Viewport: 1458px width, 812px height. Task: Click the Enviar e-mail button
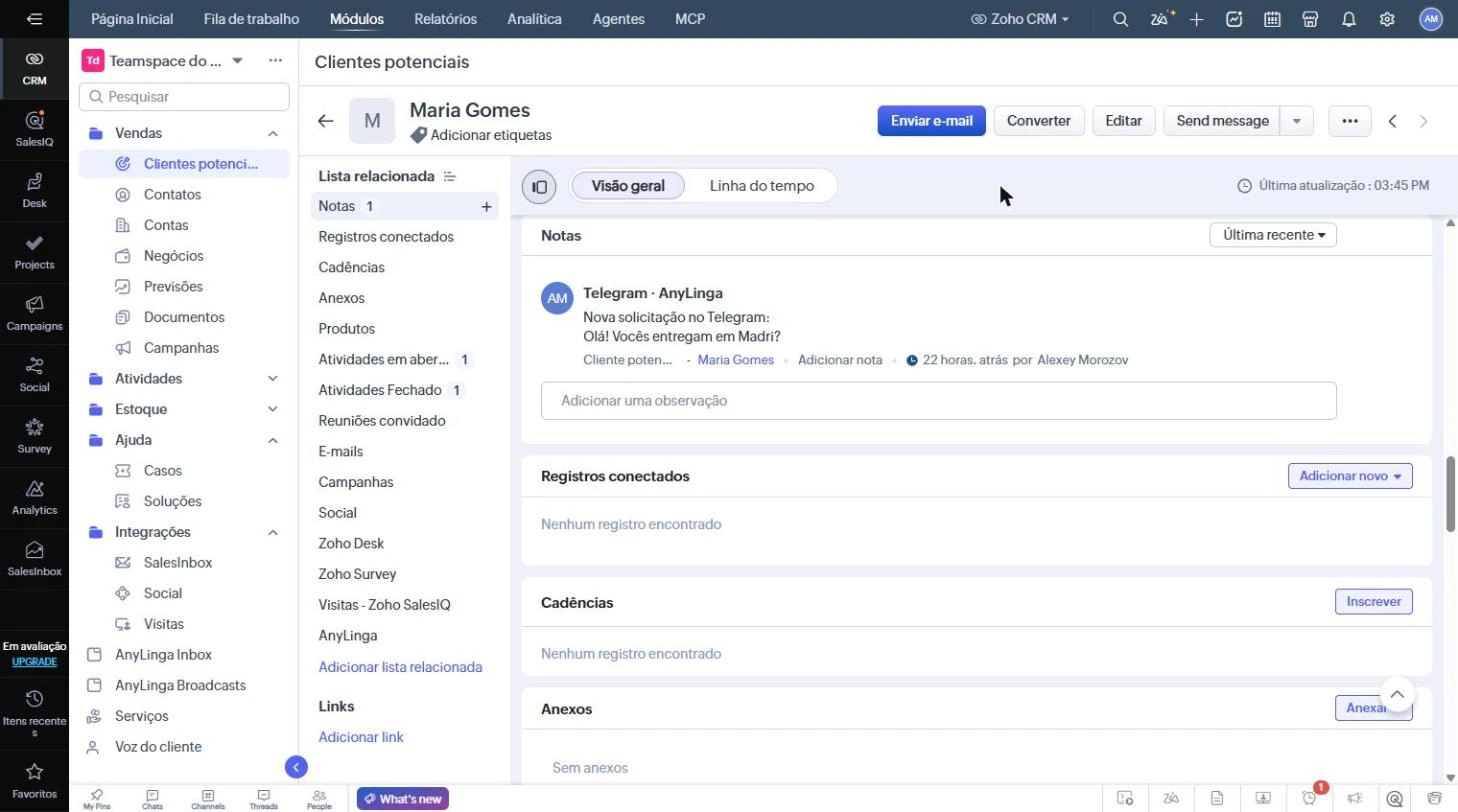tap(932, 121)
